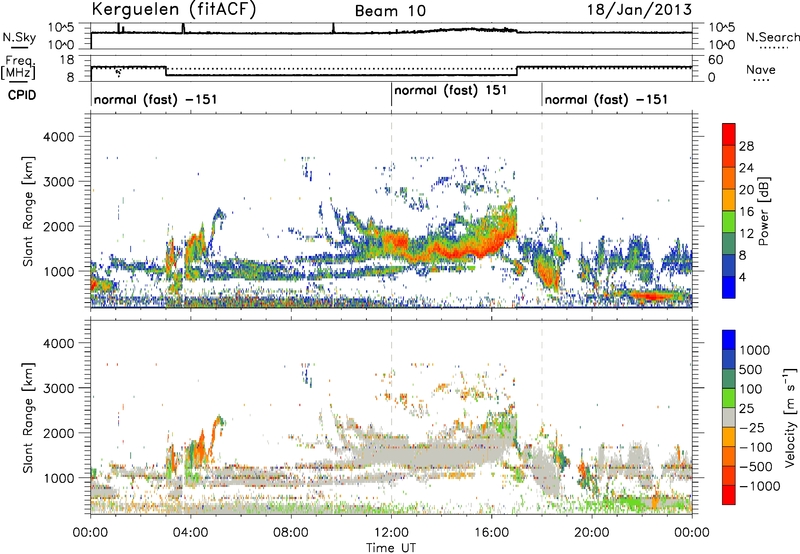This screenshot has width=800, height=554.
Task: Click the velocity panel 'Slant Range [km]' label
Action: point(28,417)
